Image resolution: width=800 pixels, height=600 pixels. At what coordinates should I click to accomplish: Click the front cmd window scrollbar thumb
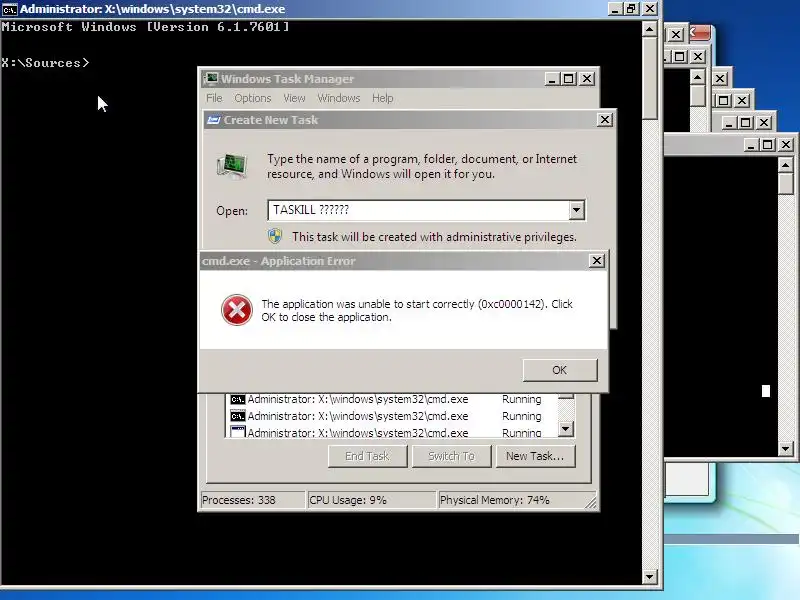649,78
